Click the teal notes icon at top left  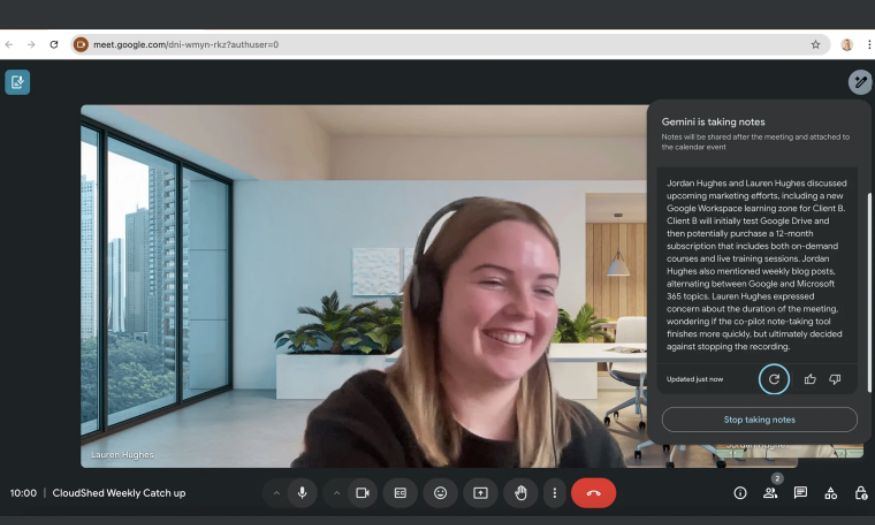point(17,82)
